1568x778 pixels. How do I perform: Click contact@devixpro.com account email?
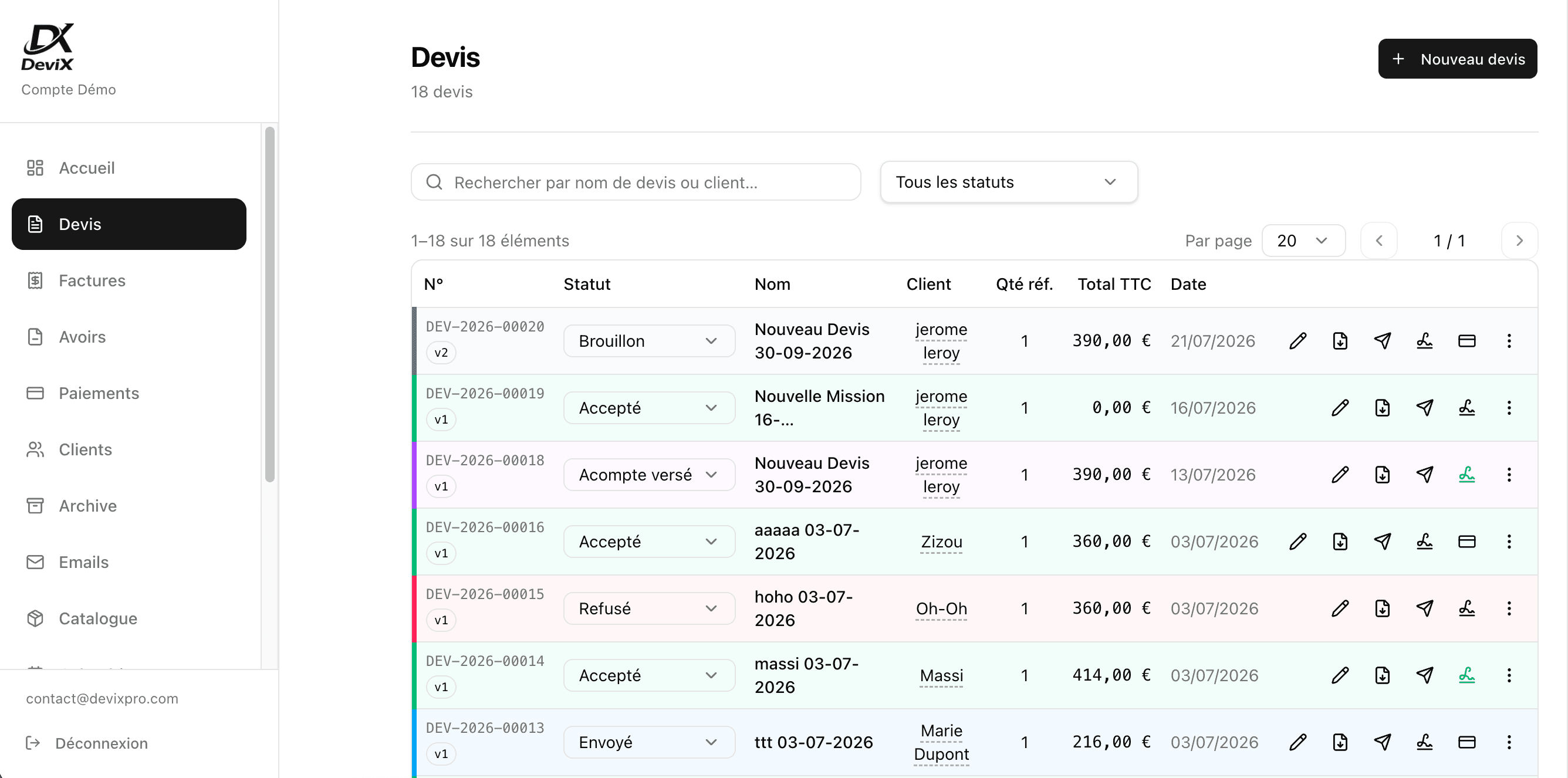point(102,699)
